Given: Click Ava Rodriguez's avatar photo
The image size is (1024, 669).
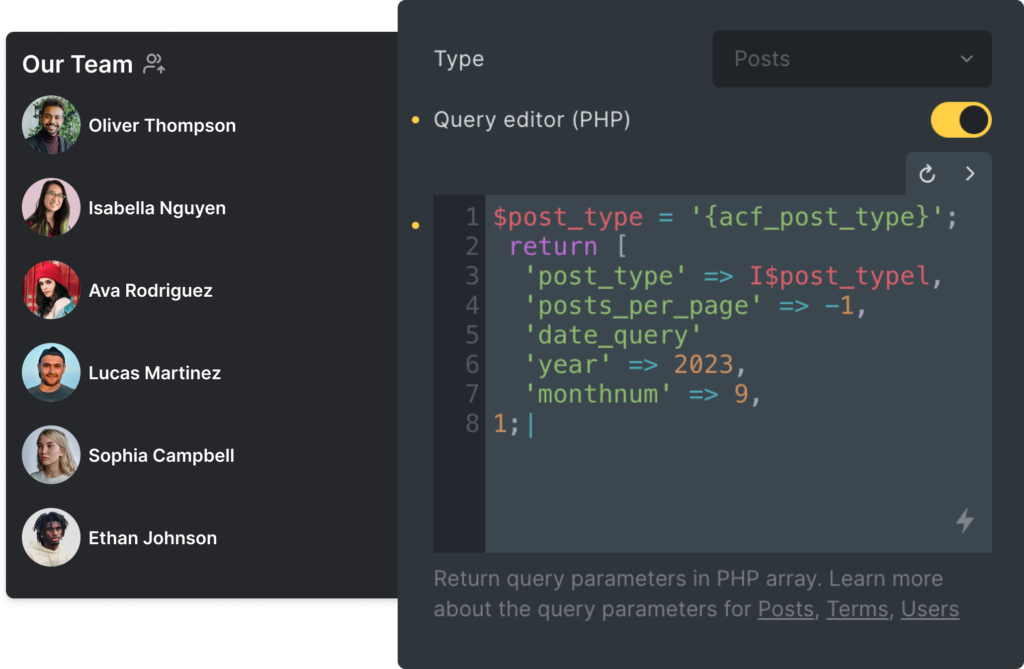Looking at the screenshot, I should 51,290.
